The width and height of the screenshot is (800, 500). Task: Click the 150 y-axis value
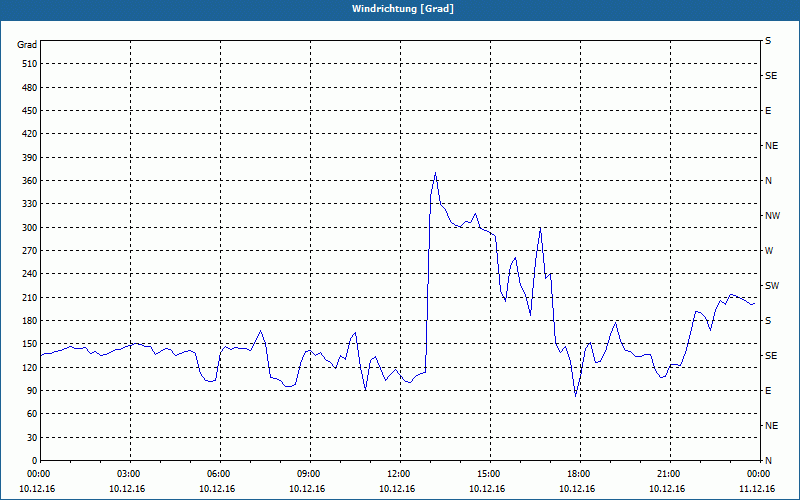[30, 343]
